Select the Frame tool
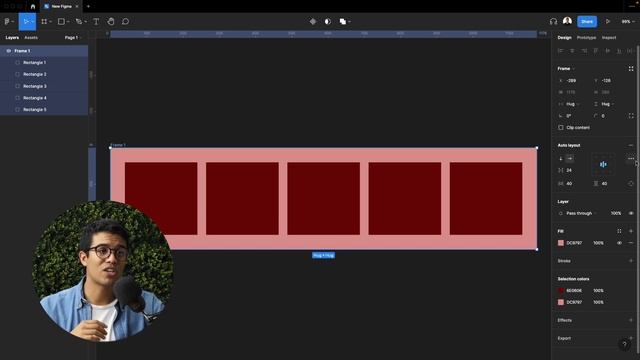The image size is (640, 360). point(44,22)
